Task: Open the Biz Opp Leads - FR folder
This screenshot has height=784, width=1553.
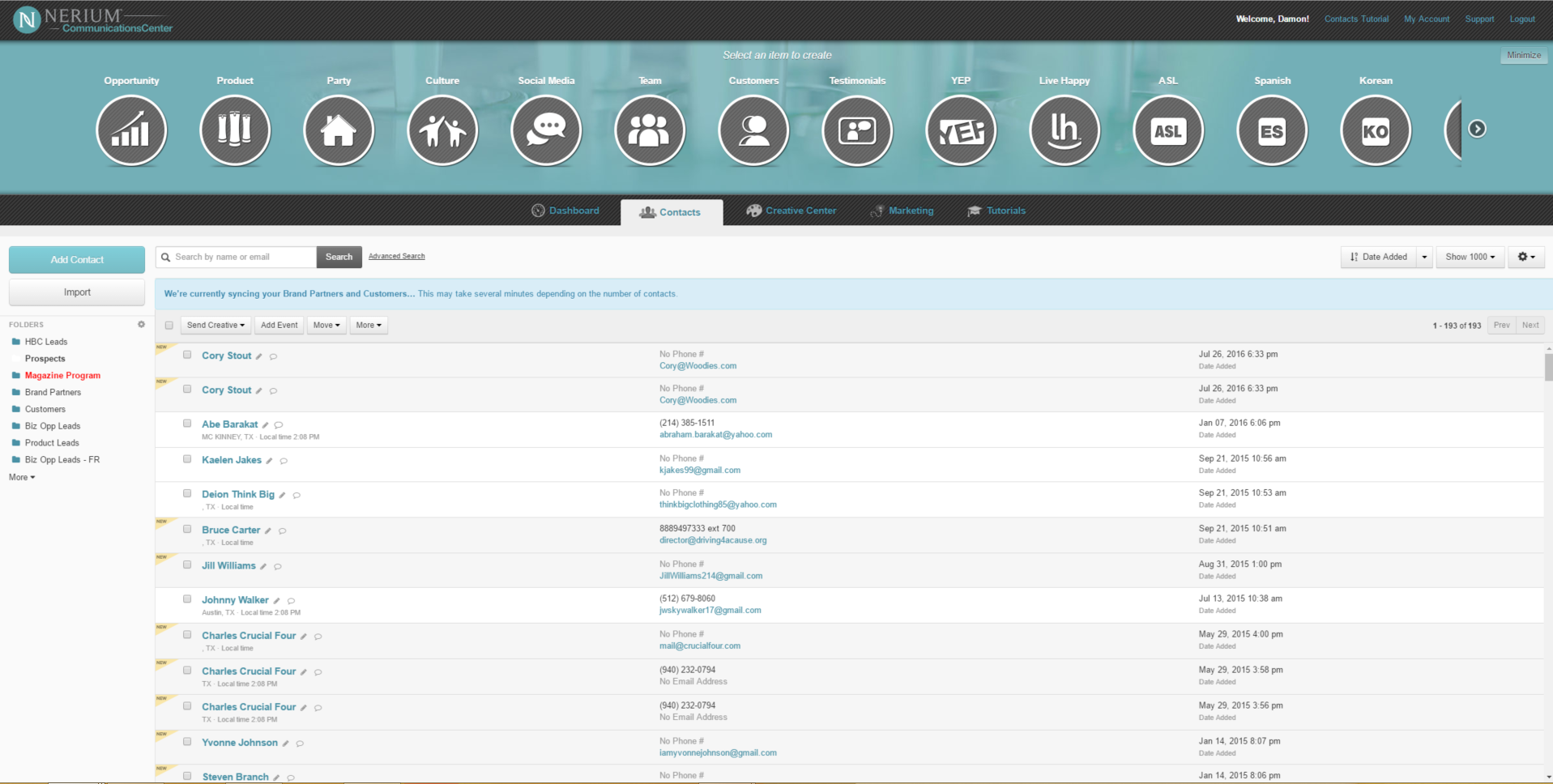Action: tap(62, 460)
